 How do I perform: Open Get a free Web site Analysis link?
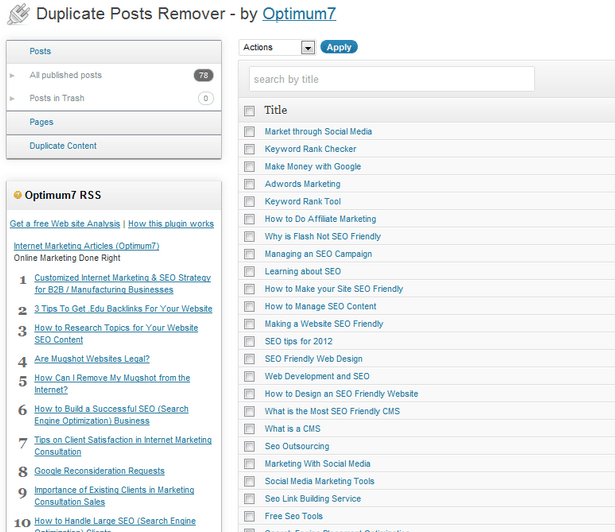(x=65, y=224)
